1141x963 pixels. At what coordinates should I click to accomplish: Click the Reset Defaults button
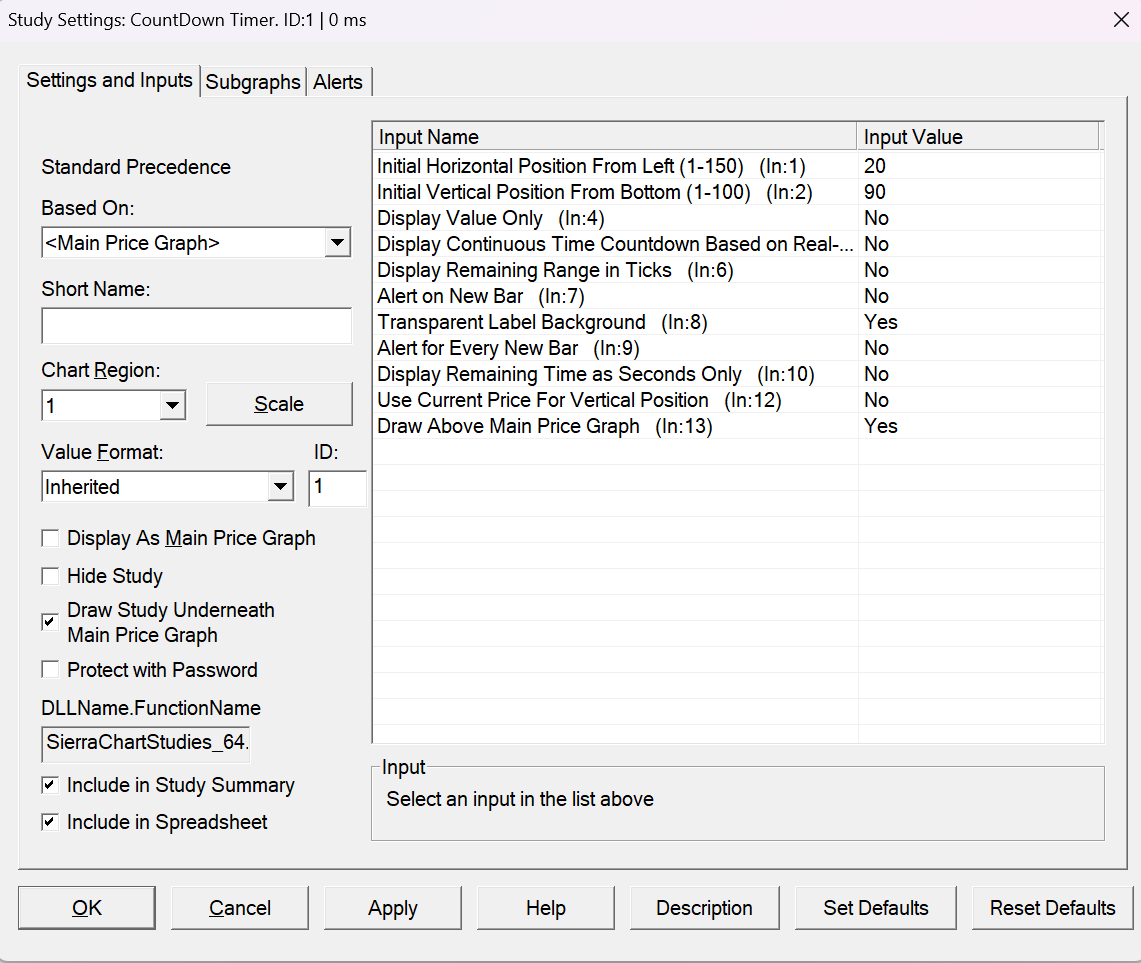(x=1052, y=908)
